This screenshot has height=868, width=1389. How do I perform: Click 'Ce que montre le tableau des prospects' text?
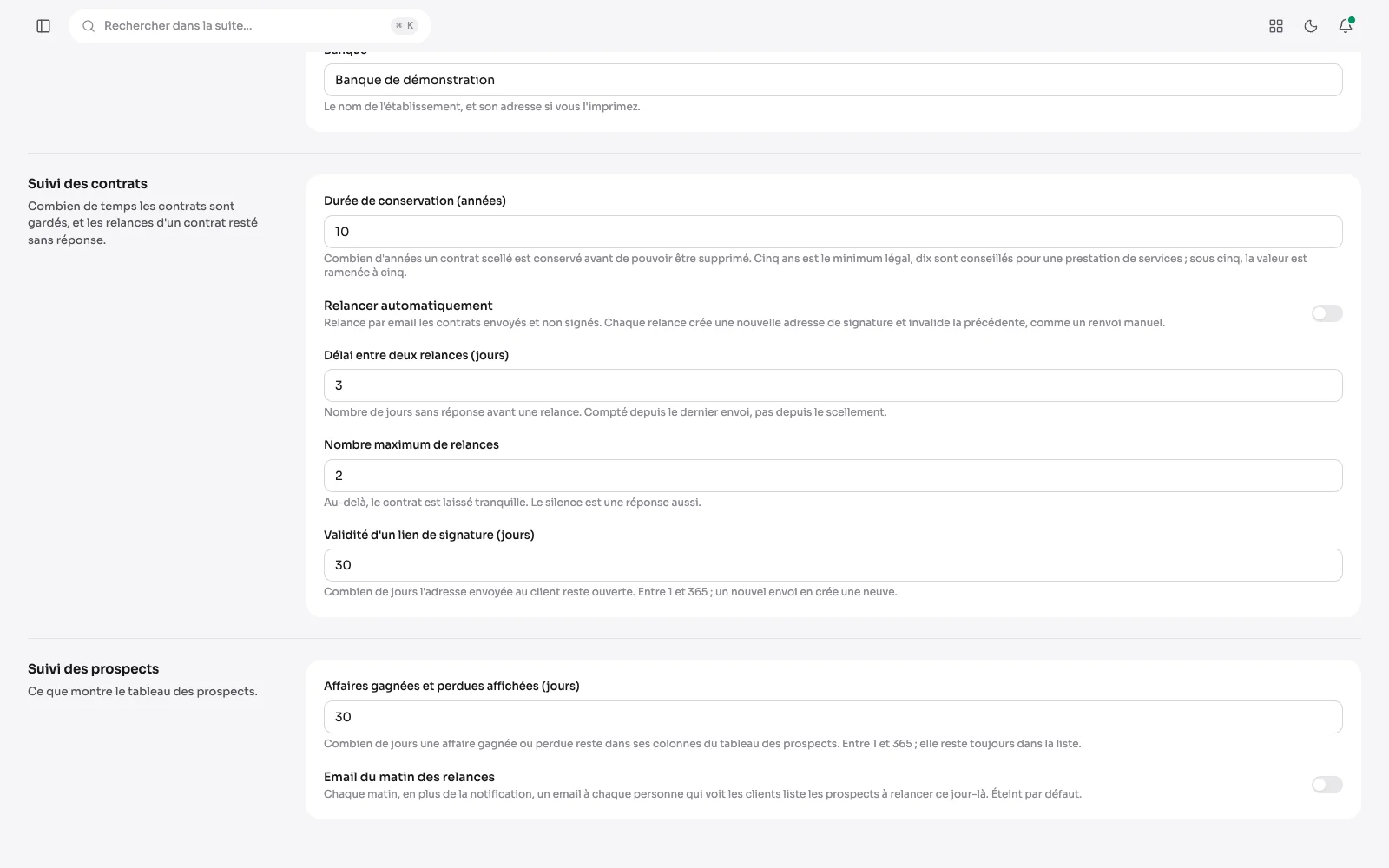(142, 692)
